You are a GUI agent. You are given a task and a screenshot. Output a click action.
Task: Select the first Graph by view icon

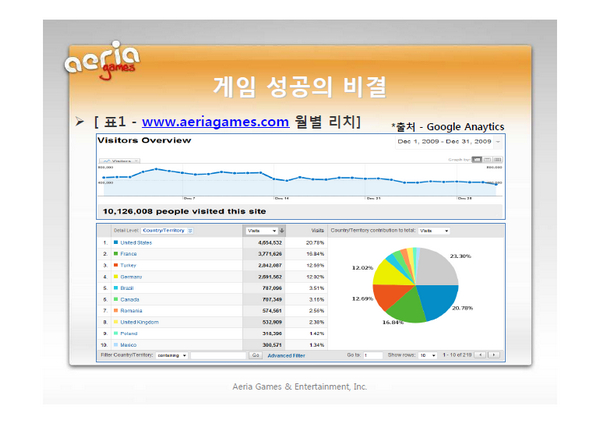(x=477, y=160)
